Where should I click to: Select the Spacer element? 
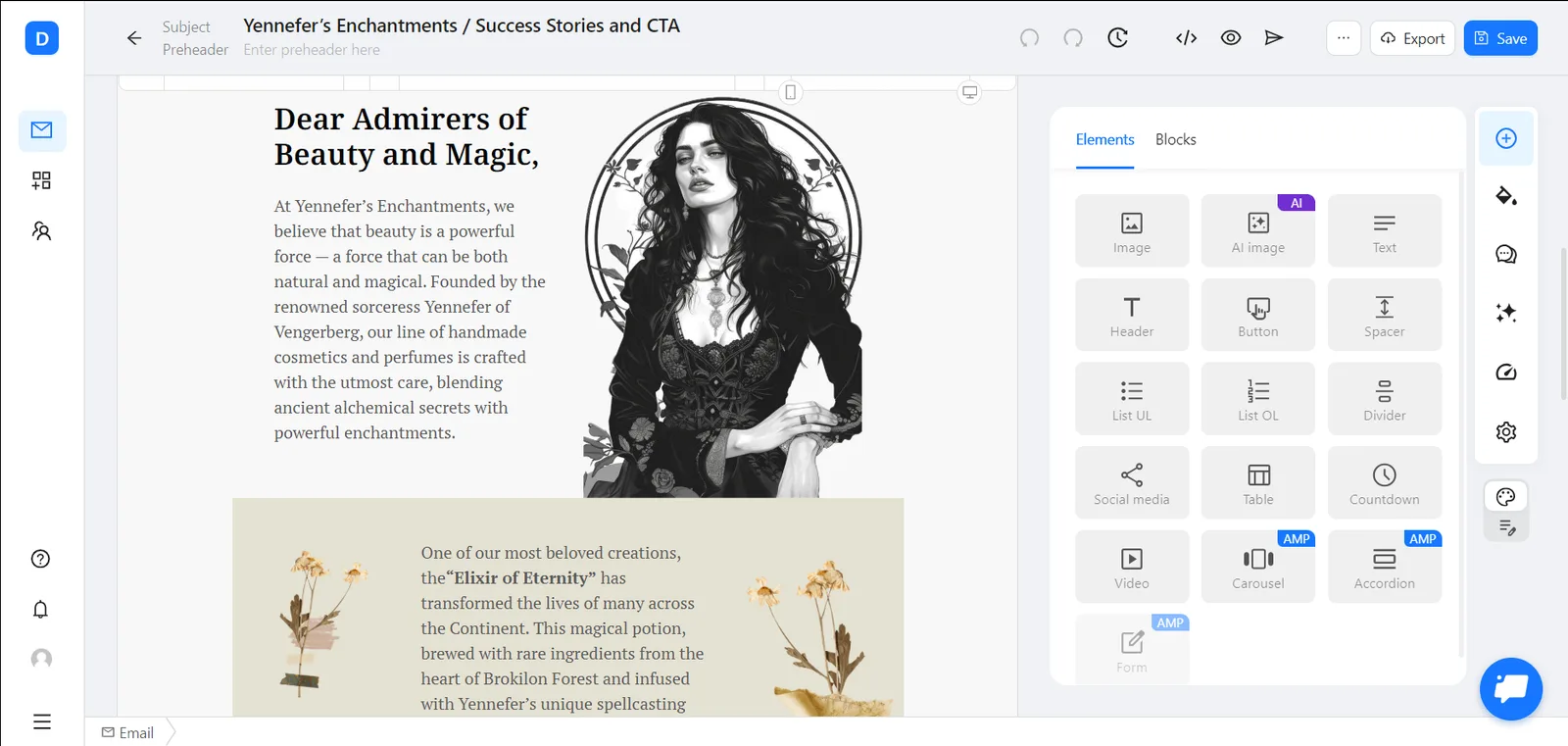(1385, 315)
